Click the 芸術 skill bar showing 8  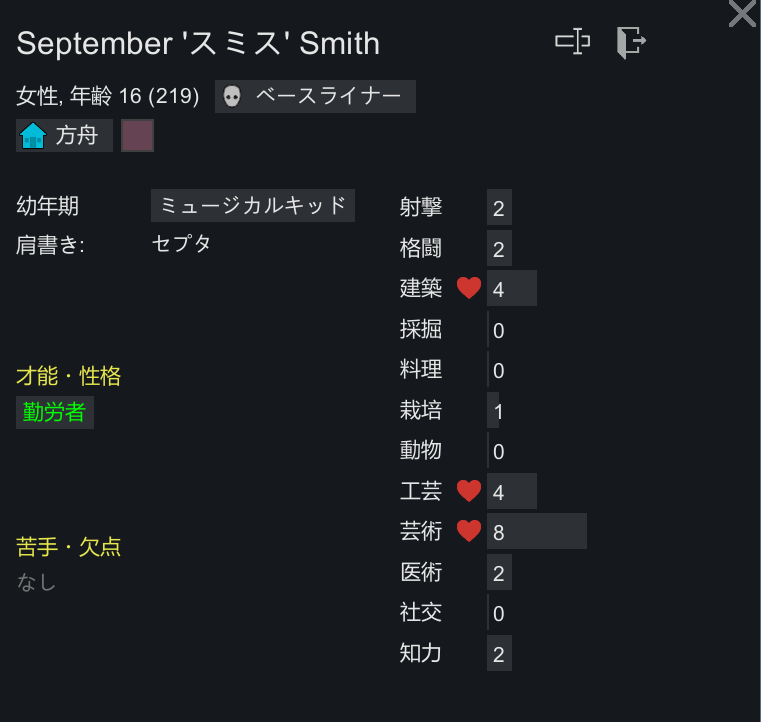click(537, 531)
